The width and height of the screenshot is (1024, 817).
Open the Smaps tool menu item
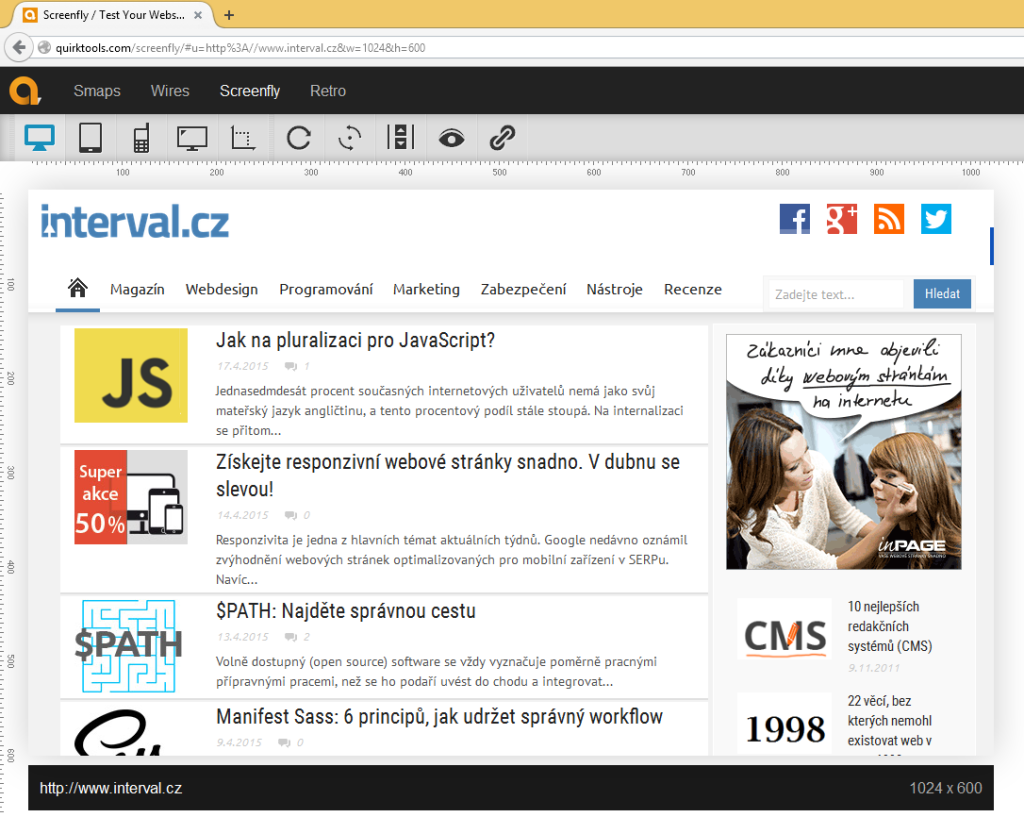pyautogui.click(x=97, y=91)
